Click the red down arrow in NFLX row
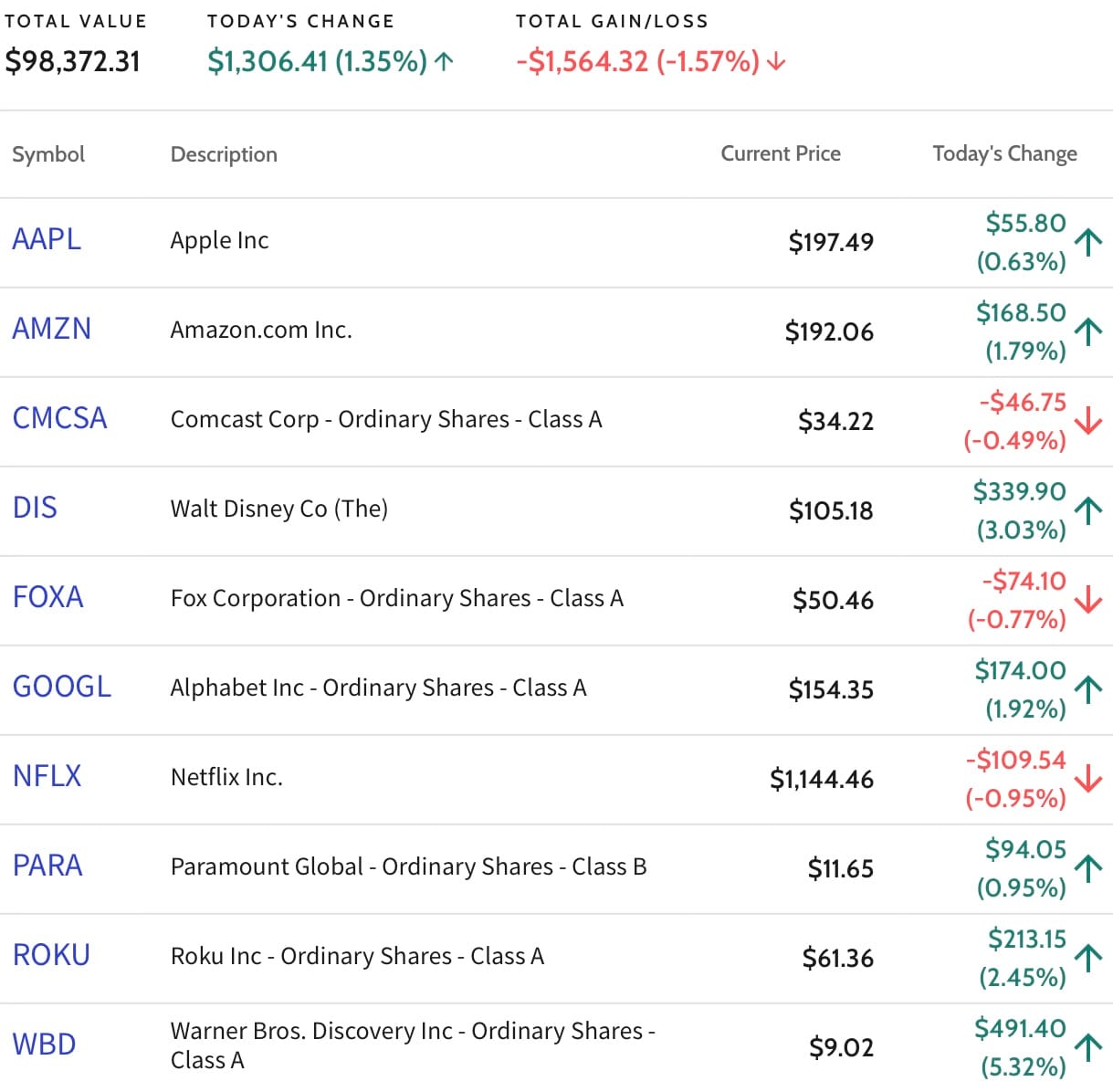The width and height of the screenshot is (1113, 1092). (x=1087, y=779)
